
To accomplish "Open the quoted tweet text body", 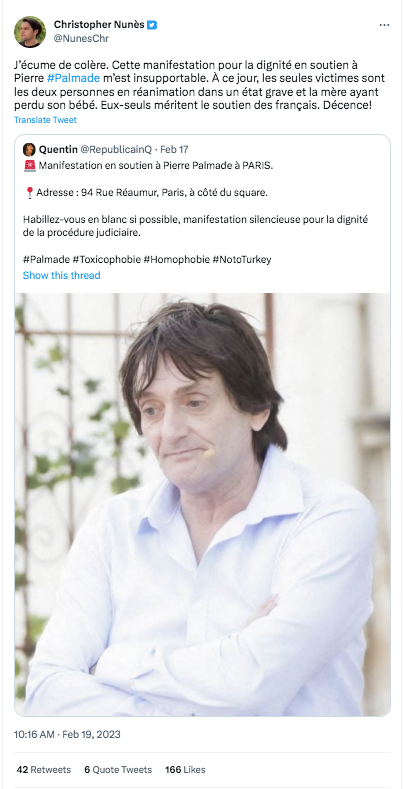I will pos(195,212).
